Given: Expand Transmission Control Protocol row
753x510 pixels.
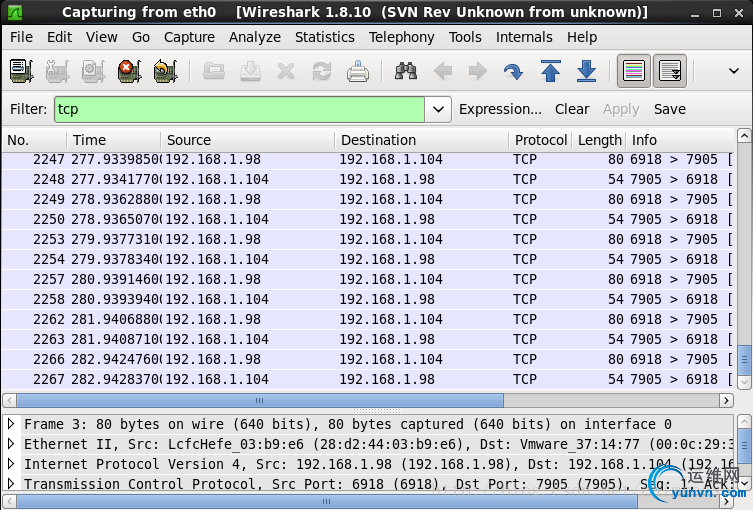Looking at the screenshot, I should 11,484.
